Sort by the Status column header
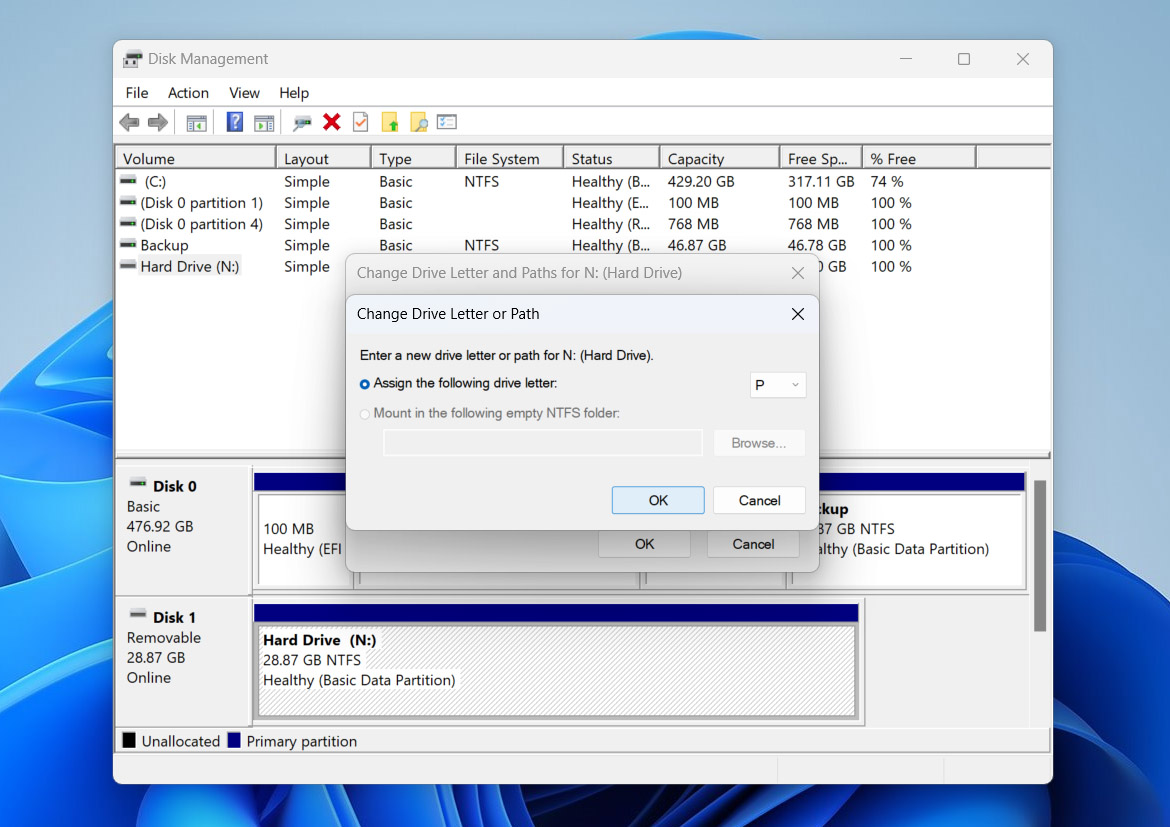1170x827 pixels. click(612, 158)
